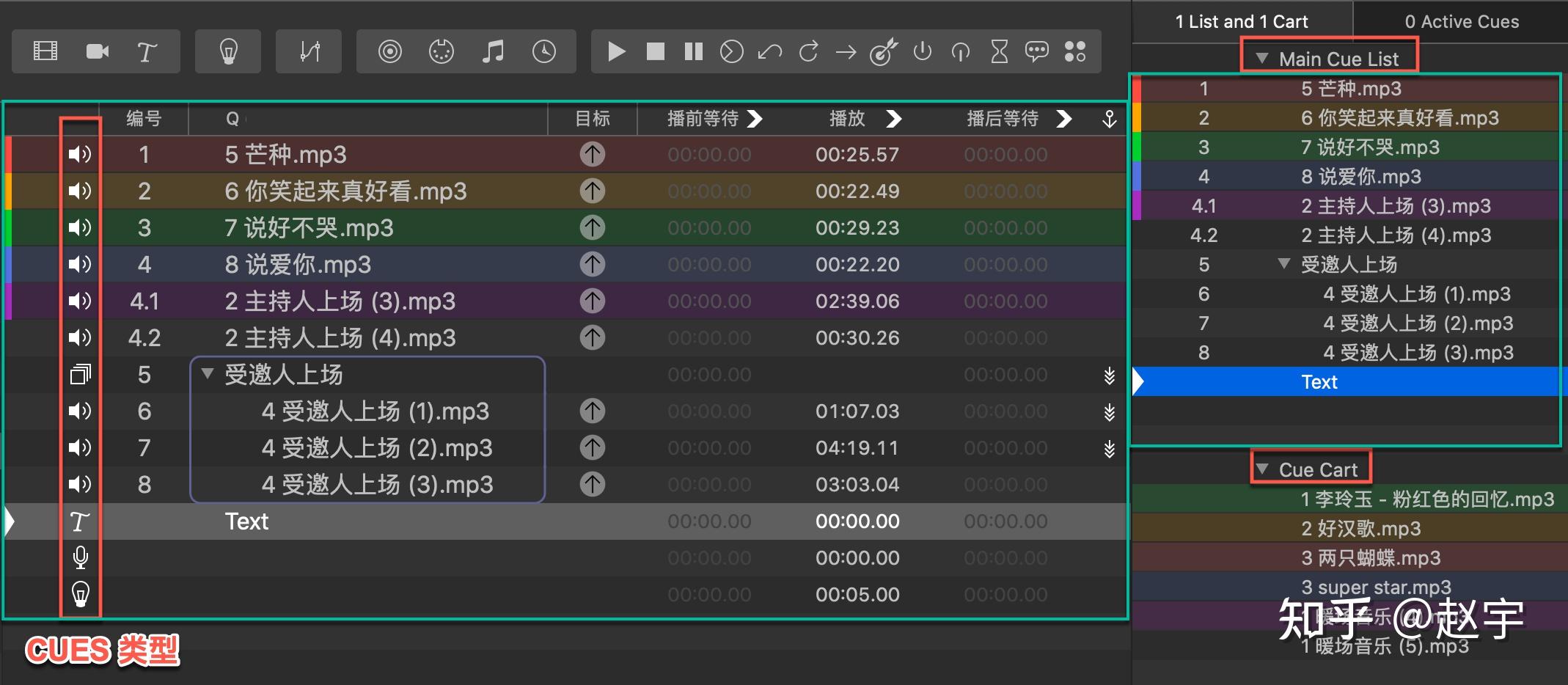Select the Camera cue tool
Image resolution: width=1568 pixels, height=685 pixels.
98,51
